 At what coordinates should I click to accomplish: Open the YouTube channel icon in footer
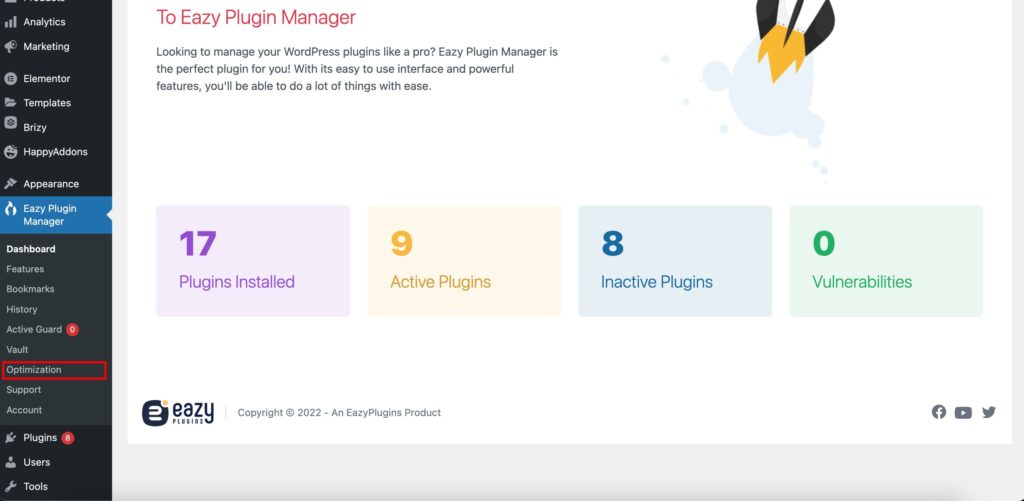[963, 413]
